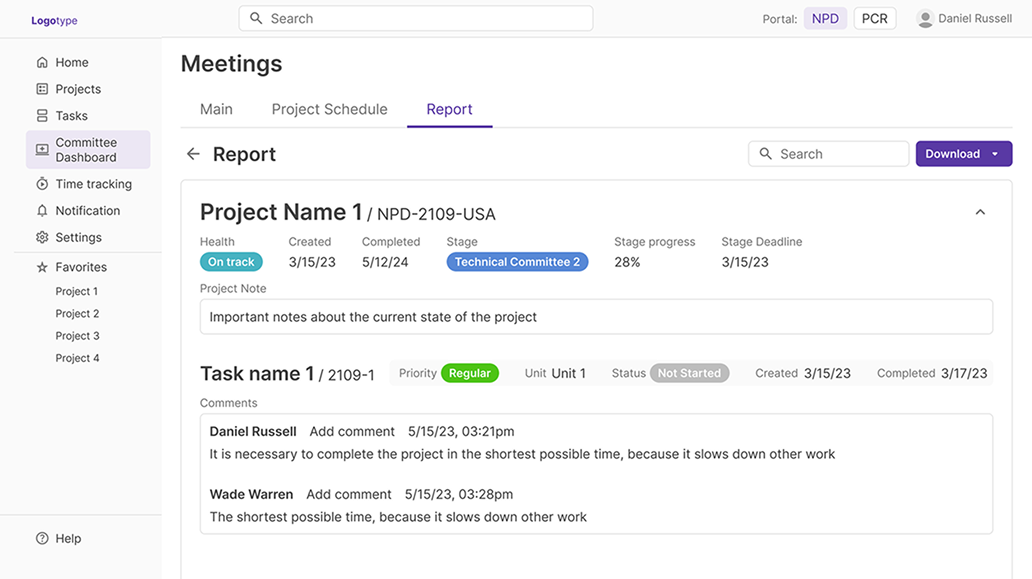
Task: Open Time tracking clock icon
Action: 42,184
